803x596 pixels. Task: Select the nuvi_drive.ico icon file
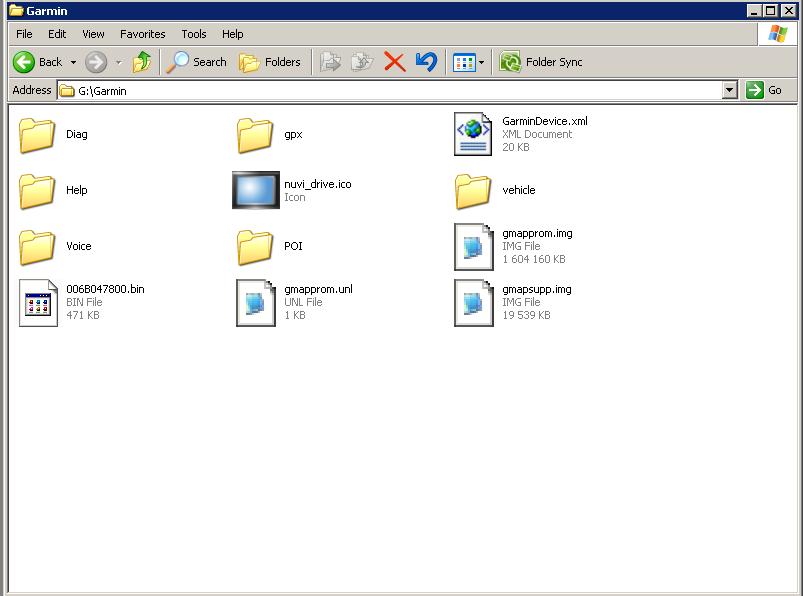pos(256,190)
